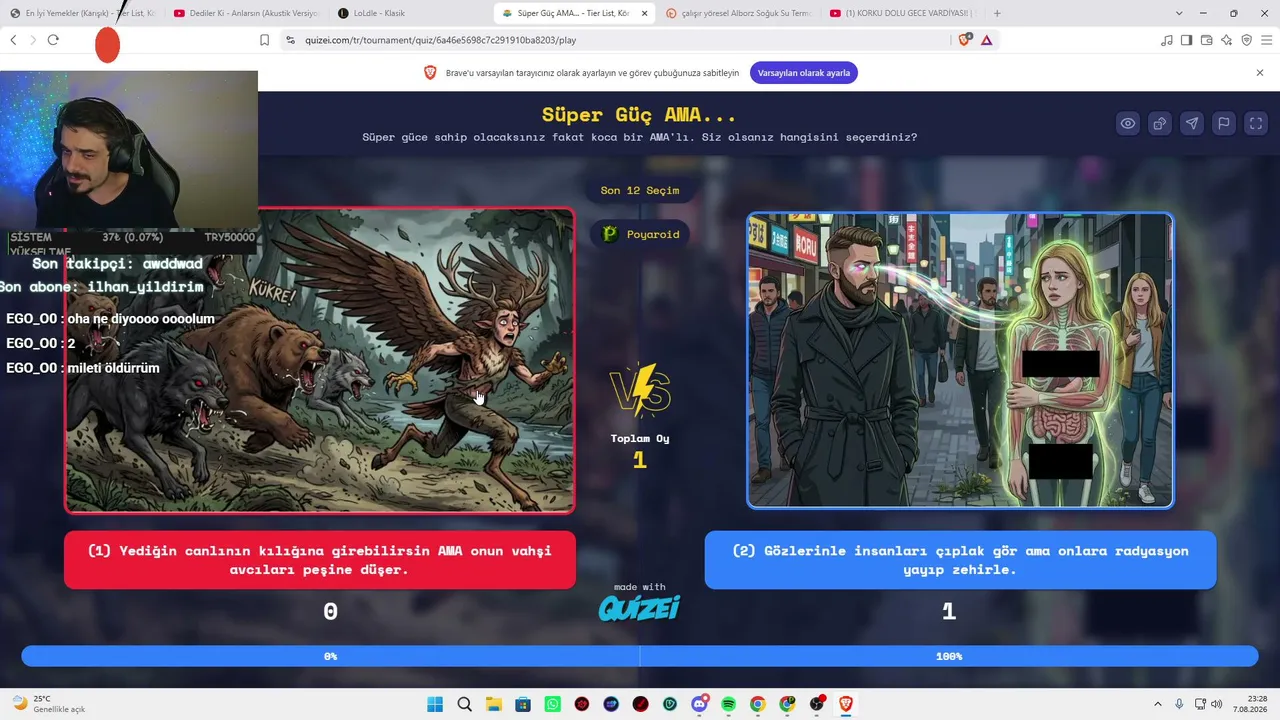Image resolution: width=1280 pixels, height=720 pixels.
Task: Bookmark this page
Action: coord(264,40)
